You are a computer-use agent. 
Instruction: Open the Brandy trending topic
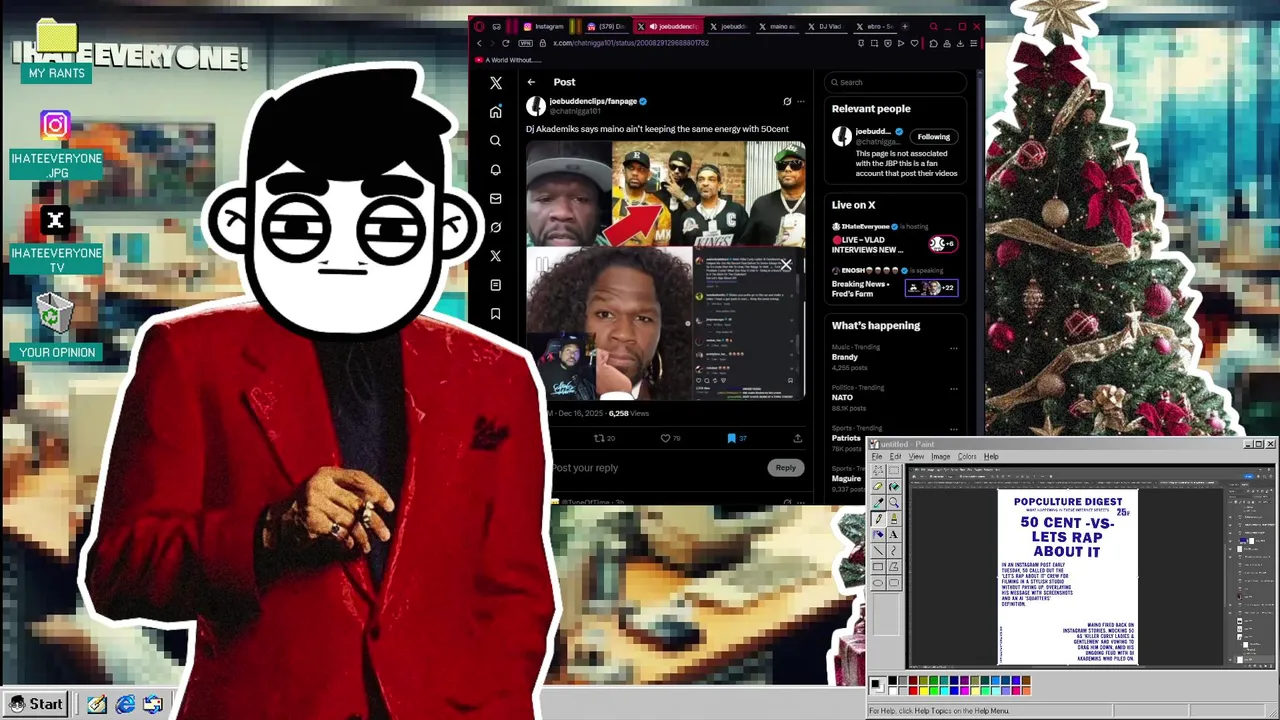[x=845, y=357]
